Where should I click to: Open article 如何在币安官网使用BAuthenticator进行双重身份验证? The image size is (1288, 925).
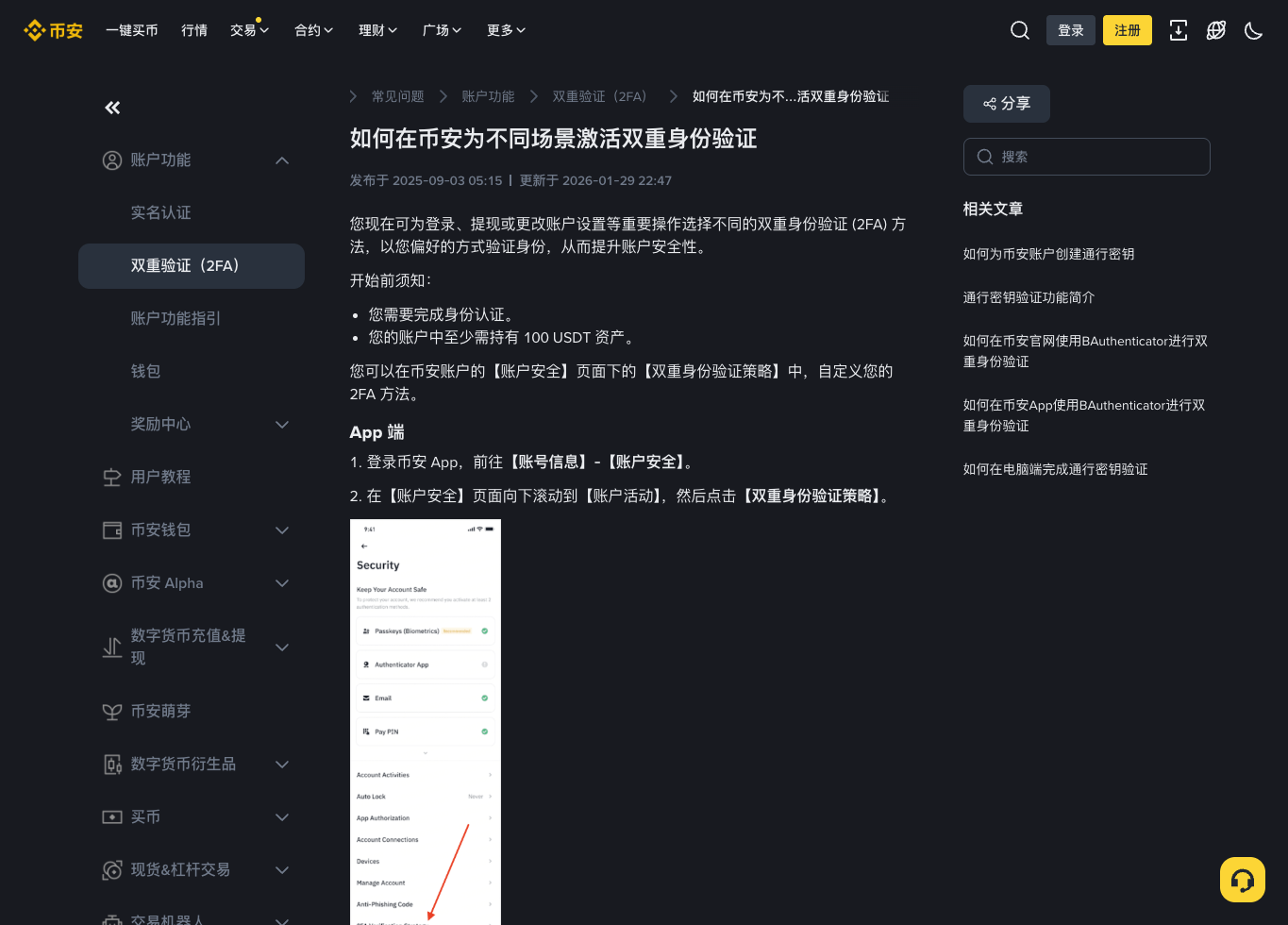click(x=1086, y=351)
